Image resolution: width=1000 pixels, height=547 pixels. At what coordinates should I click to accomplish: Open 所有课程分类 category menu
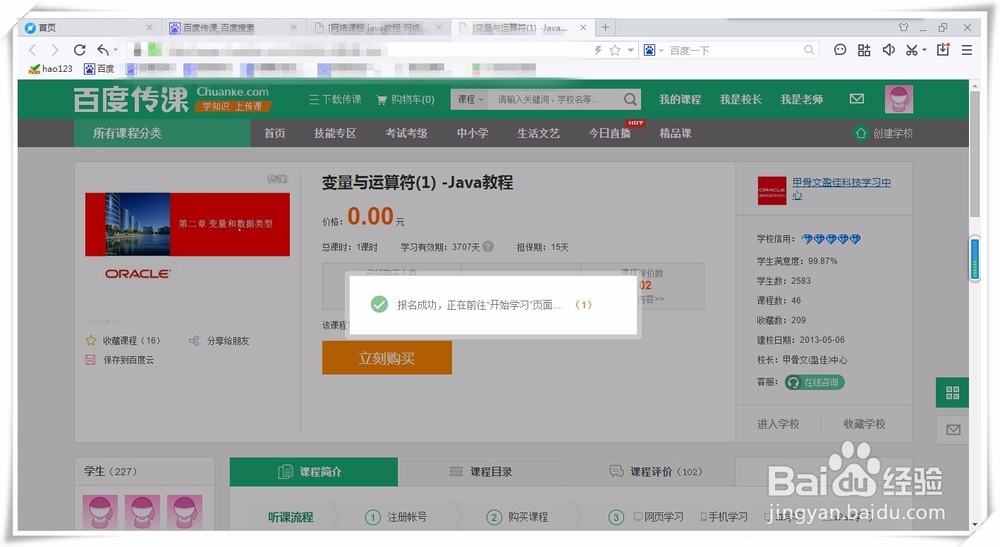(x=162, y=133)
